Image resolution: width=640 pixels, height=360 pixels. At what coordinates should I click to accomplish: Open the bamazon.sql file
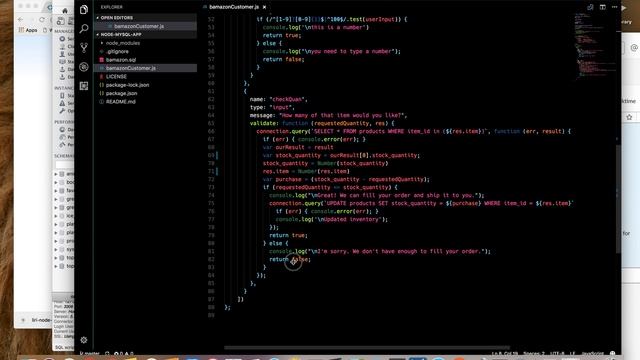click(121, 60)
